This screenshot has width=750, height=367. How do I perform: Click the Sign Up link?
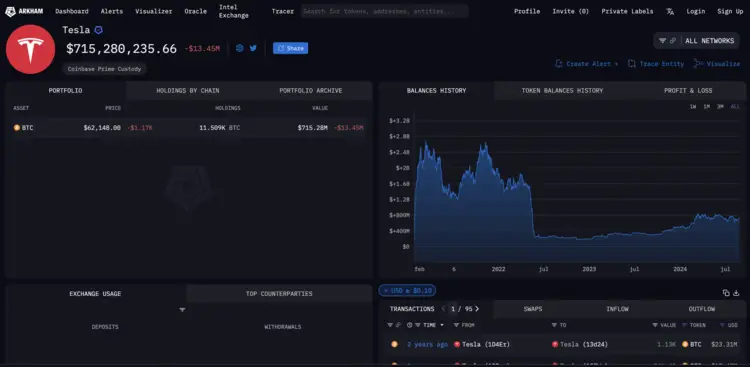click(730, 11)
